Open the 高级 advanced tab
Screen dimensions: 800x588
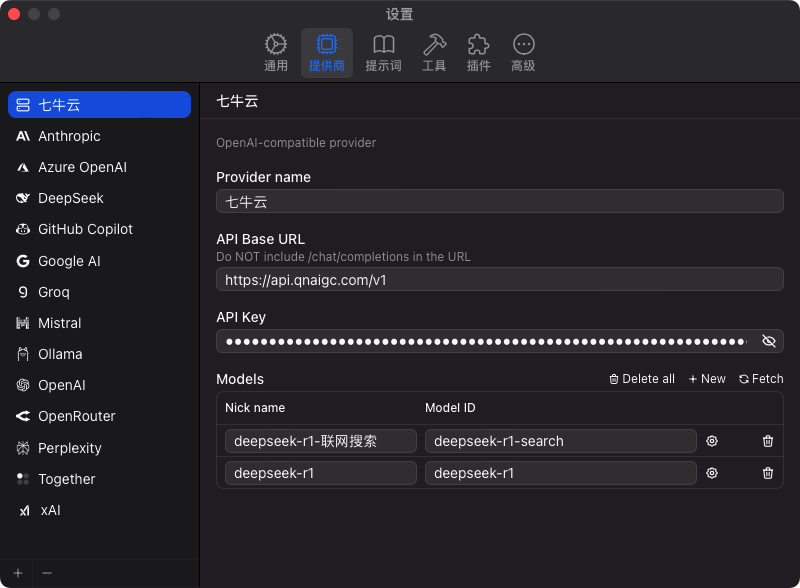[523, 53]
